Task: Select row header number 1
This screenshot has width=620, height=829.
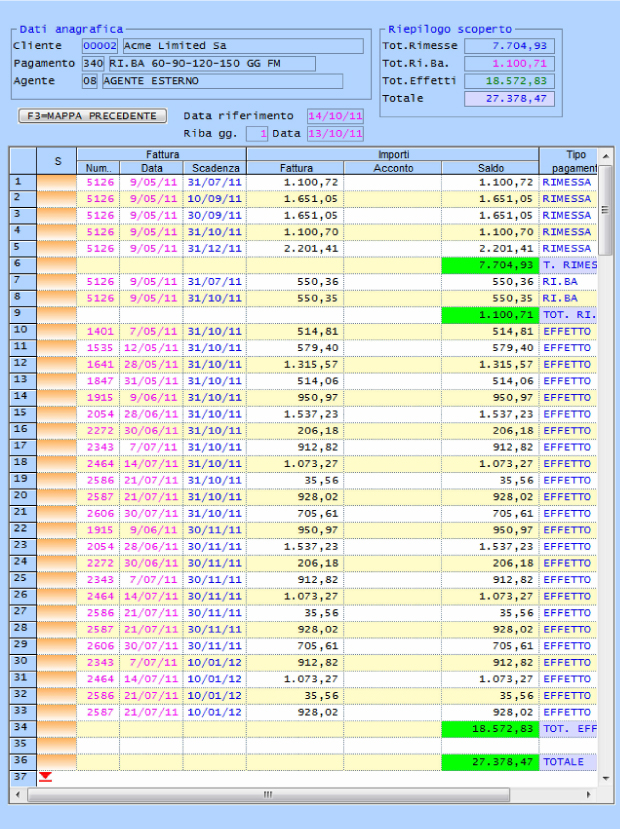Action: coord(23,182)
